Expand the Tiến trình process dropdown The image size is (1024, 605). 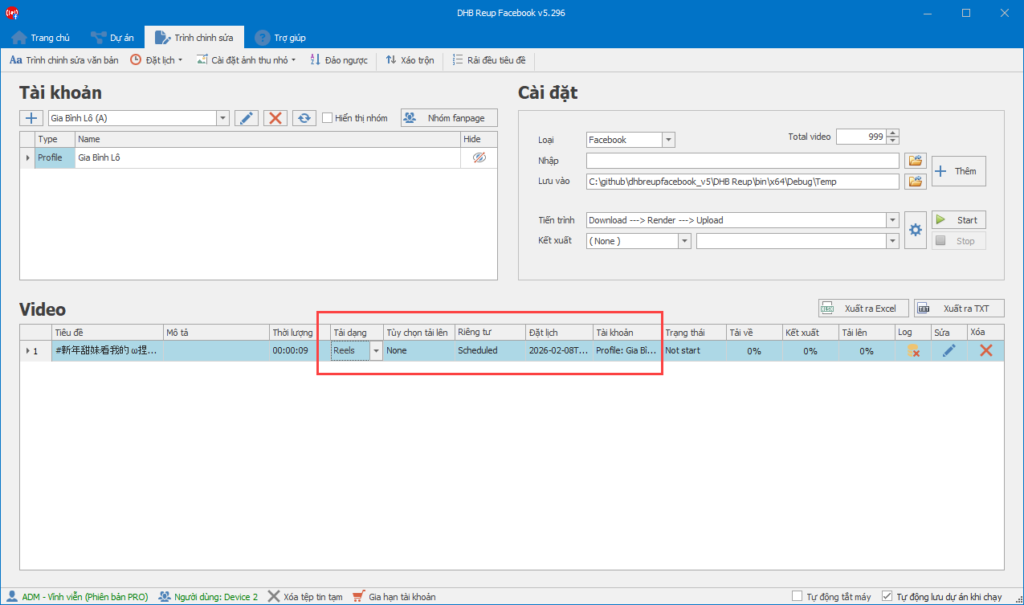[891, 220]
